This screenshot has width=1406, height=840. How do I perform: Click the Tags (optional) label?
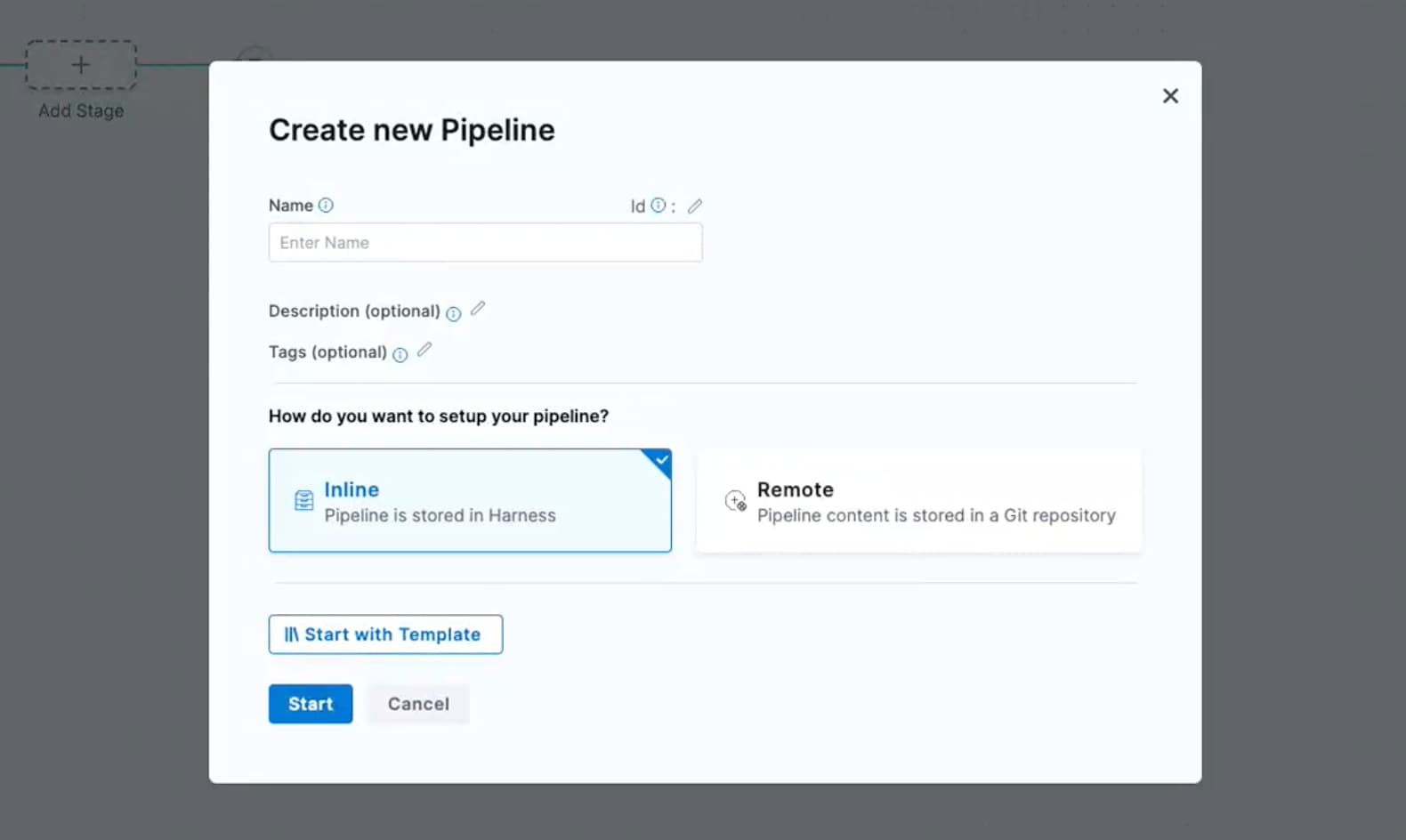pyautogui.click(x=327, y=352)
